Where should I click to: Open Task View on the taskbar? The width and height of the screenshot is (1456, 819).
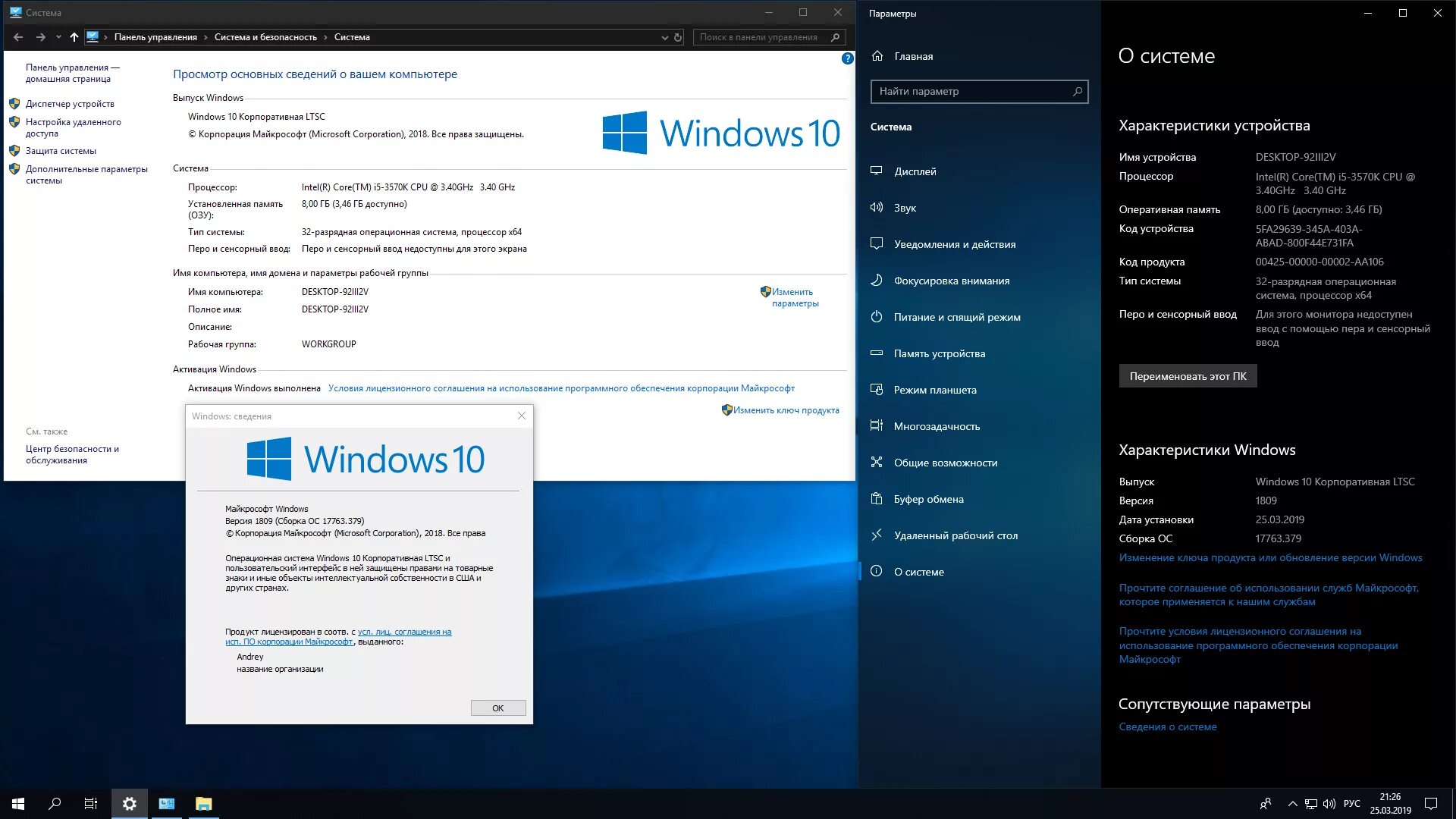[x=90, y=804]
